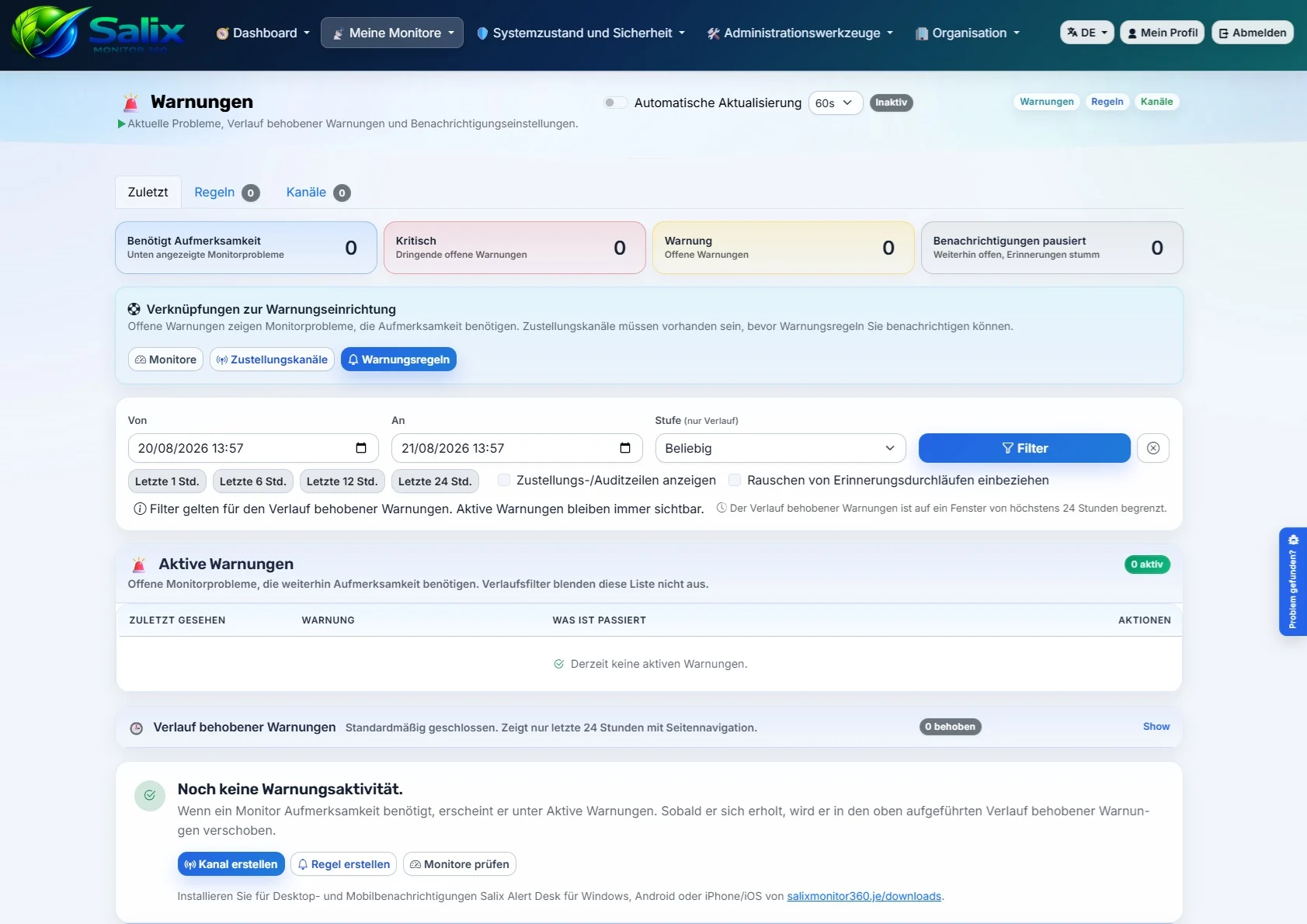Open the DE language dropdown

(x=1087, y=33)
